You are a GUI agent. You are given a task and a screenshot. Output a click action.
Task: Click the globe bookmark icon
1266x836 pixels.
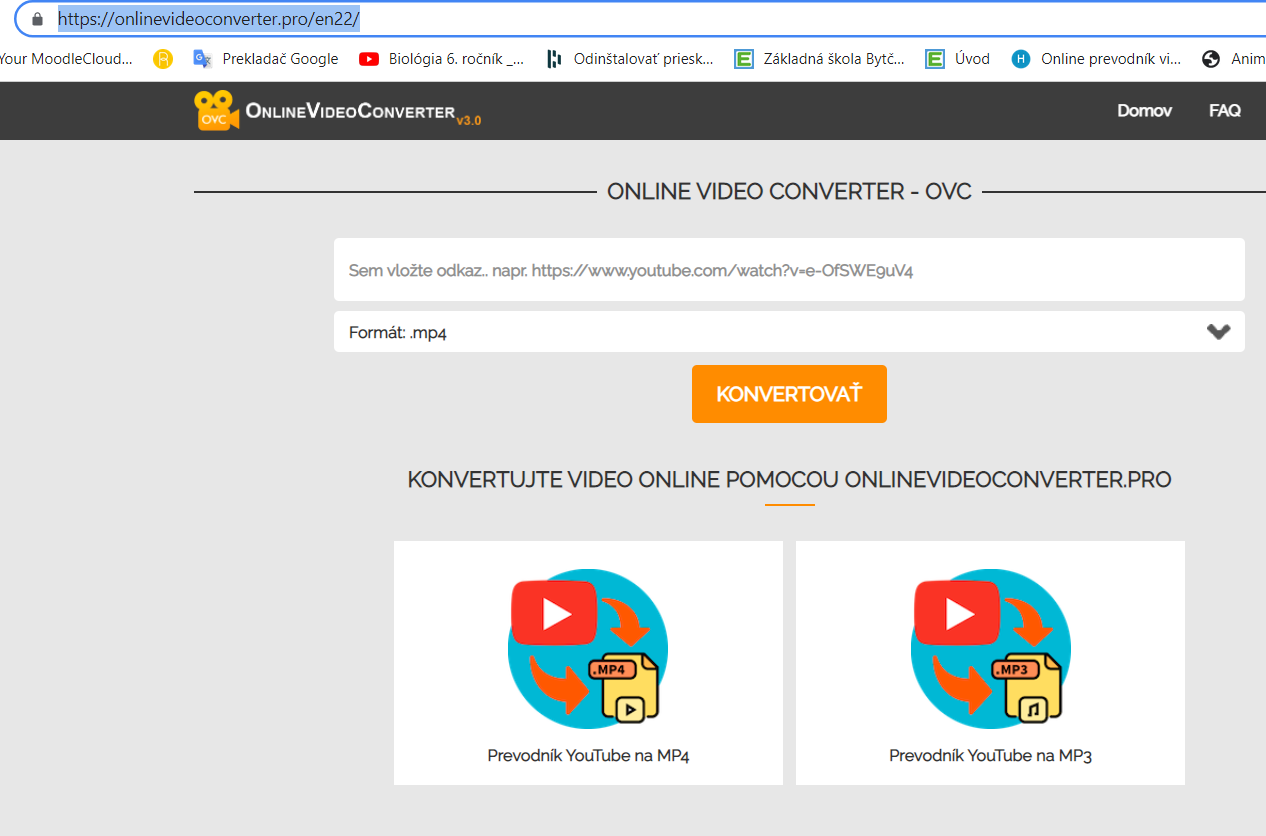coord(1211,59)
